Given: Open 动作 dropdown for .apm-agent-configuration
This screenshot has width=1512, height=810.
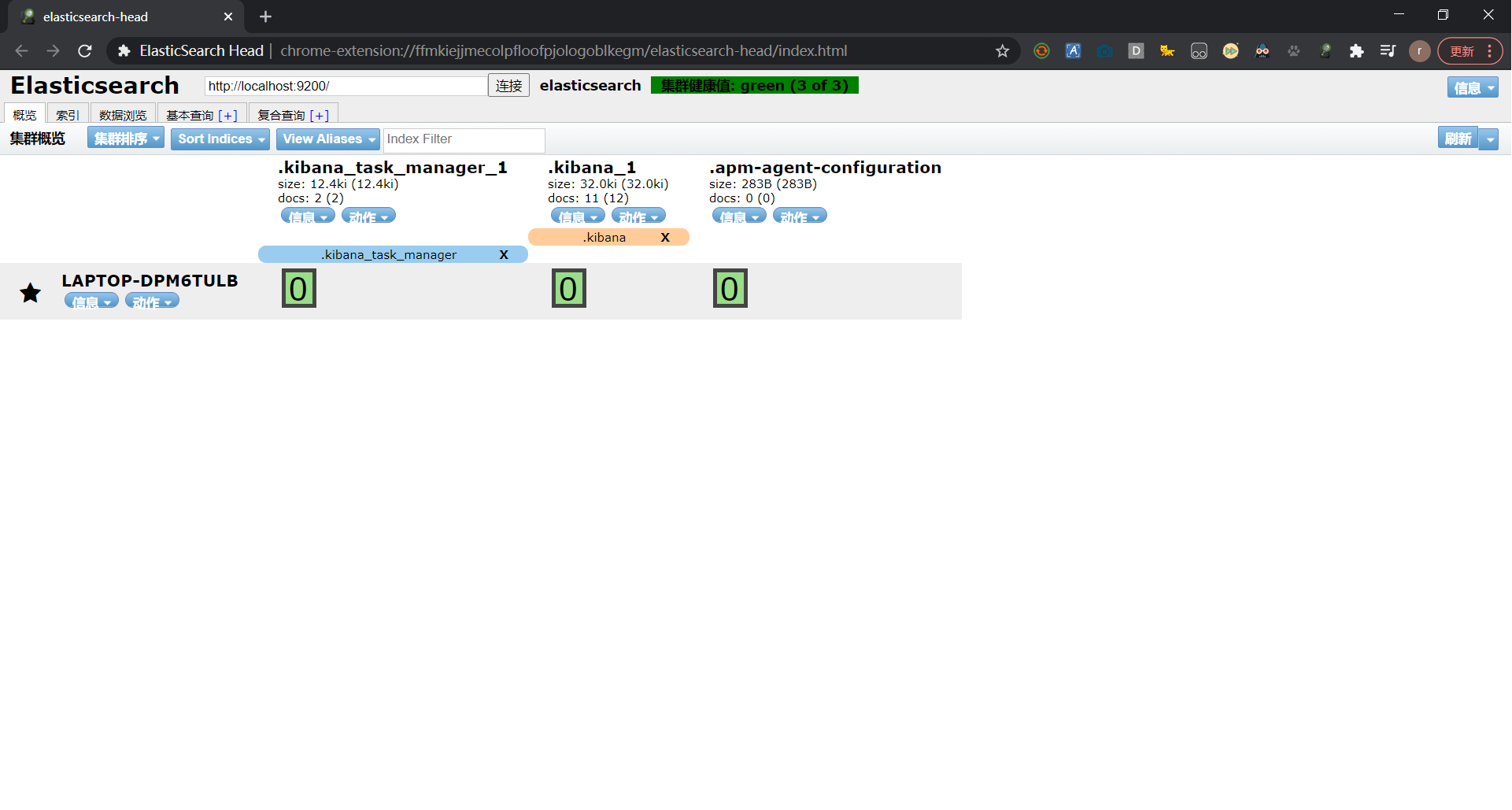Looking at the screenshot, I should pyautogui.click(x=800, y=216).
